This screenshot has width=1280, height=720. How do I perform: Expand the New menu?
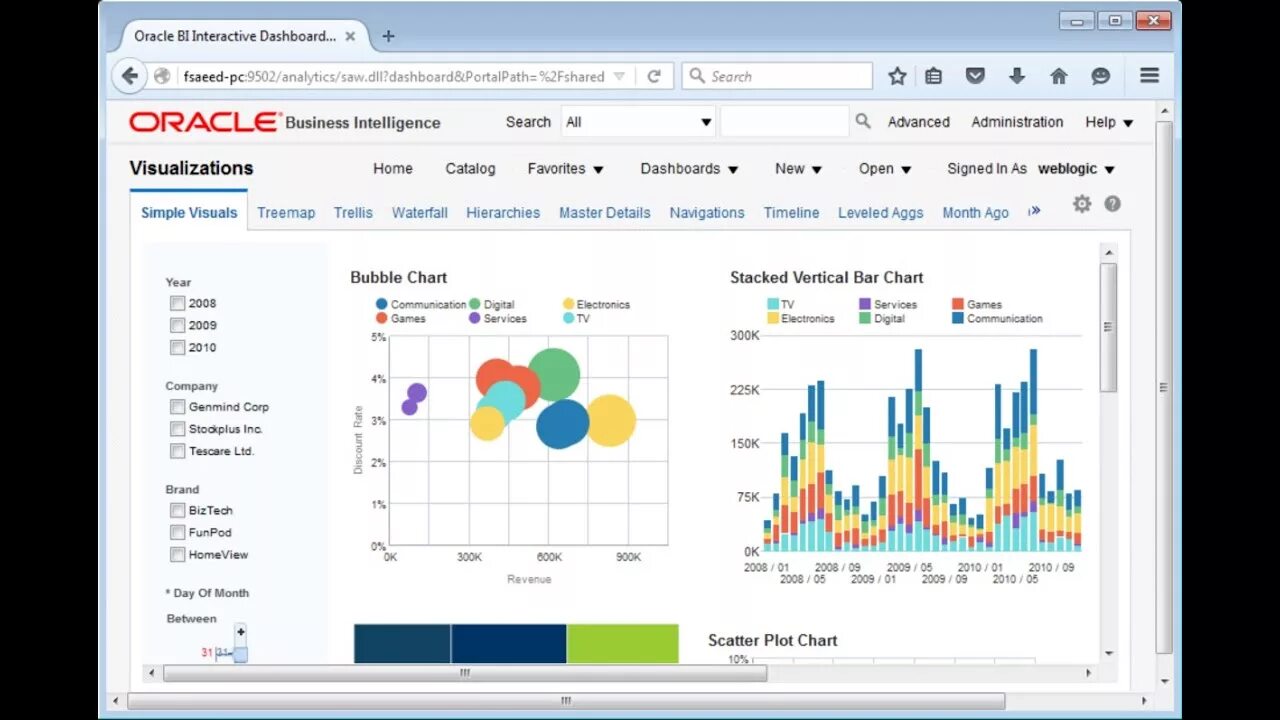(x=798, y=168)
